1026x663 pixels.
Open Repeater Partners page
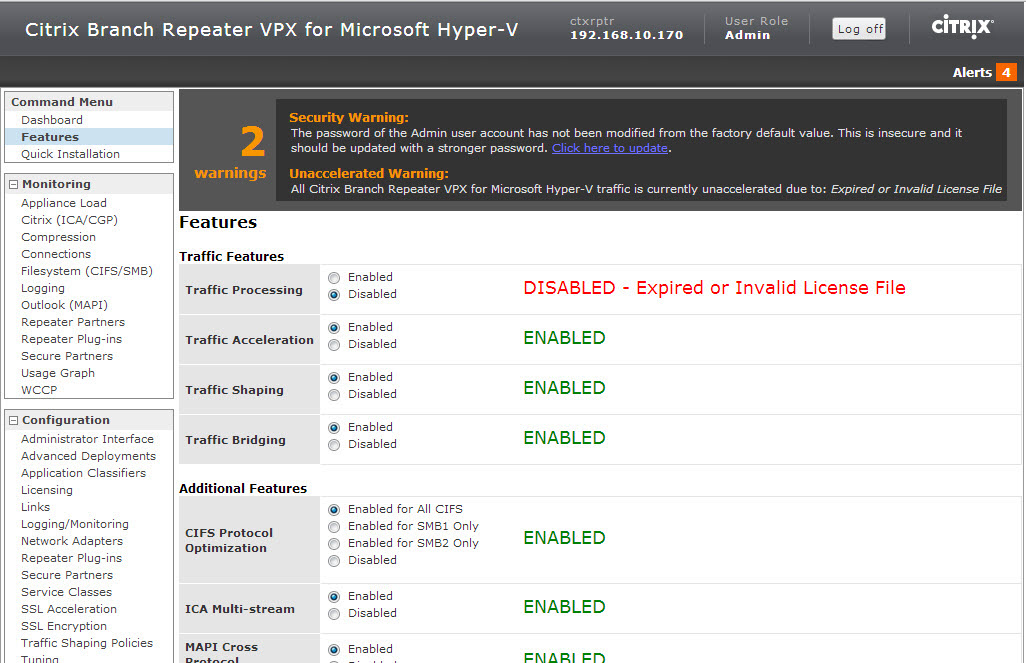(x=73, y=322)
